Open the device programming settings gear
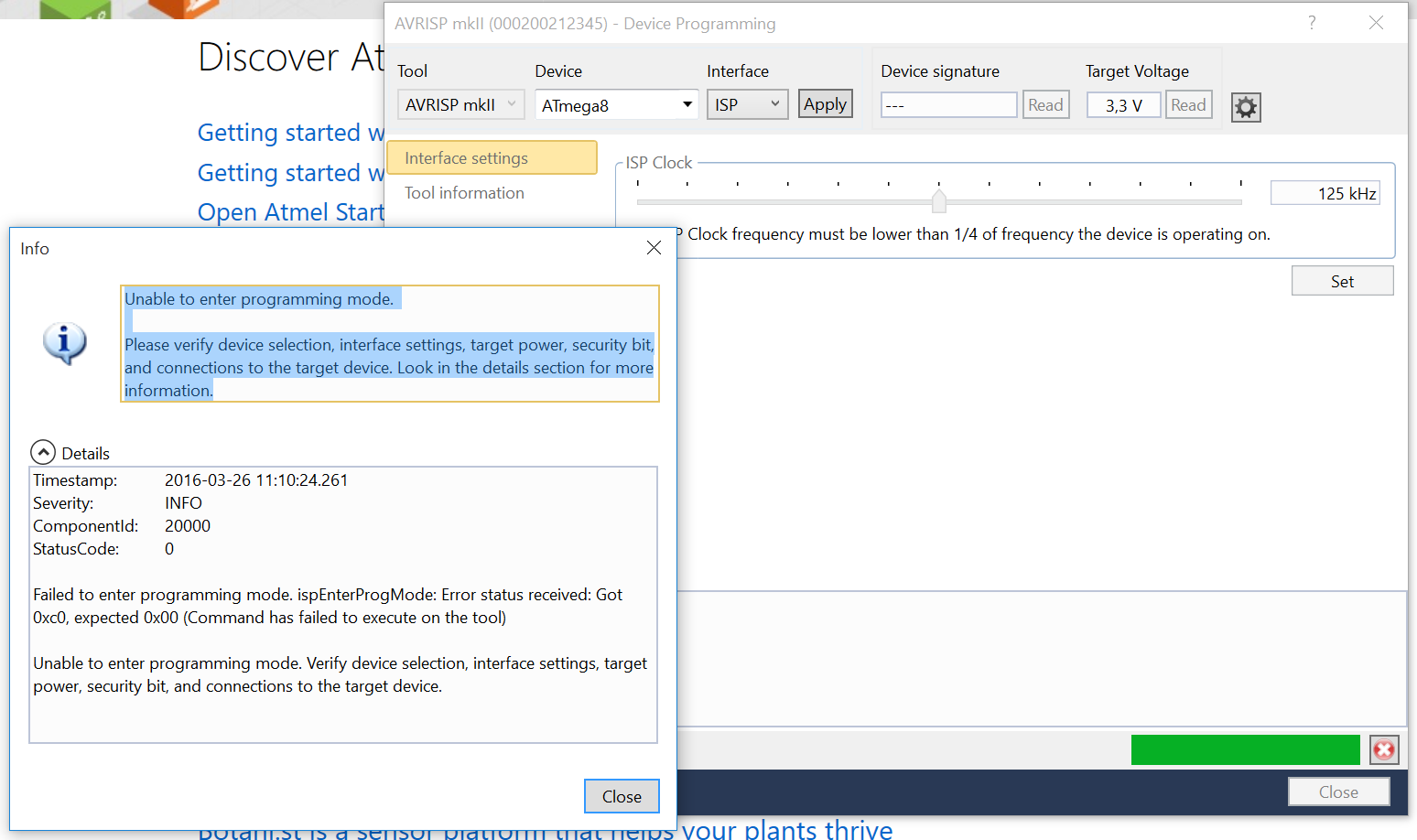The height and width of the screenshot is (840, 1417). click(x=1246, y=107)
